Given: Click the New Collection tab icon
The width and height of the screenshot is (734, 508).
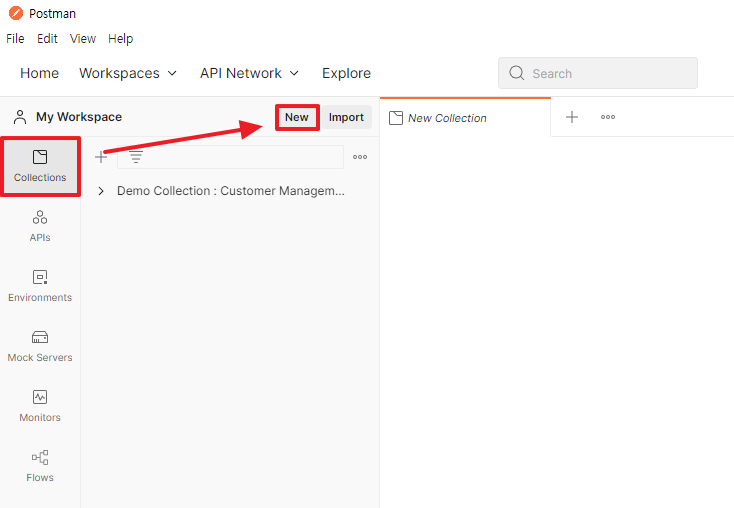Looking at the screenshot, I should 396,118.
